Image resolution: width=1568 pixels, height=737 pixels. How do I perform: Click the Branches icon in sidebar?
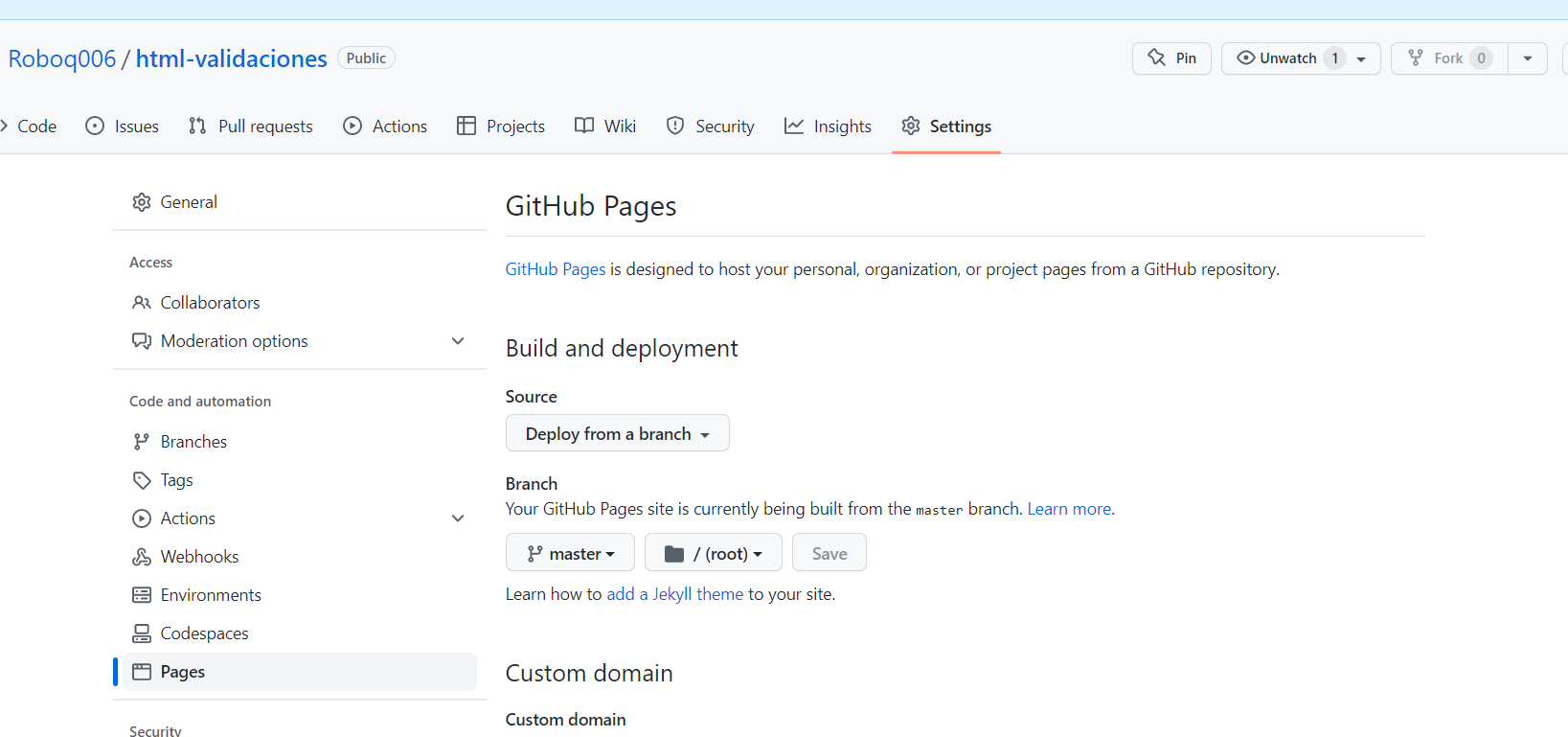(x=142, y=442)
